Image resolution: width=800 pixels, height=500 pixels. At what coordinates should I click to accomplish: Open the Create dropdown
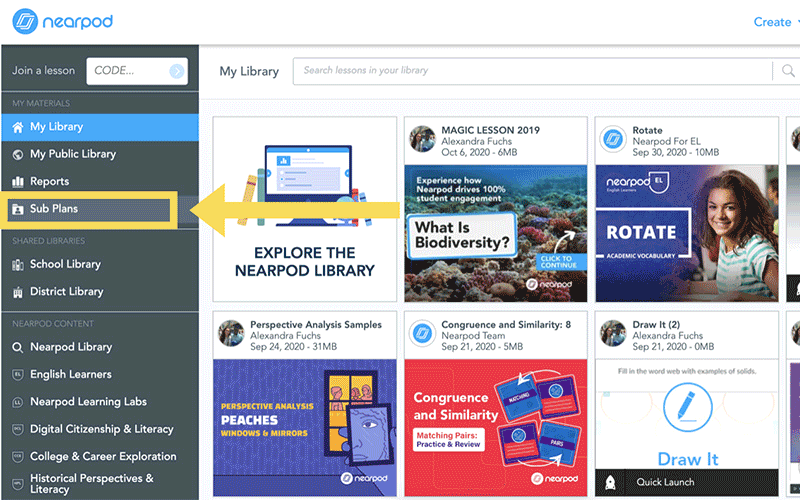[776, 22]
